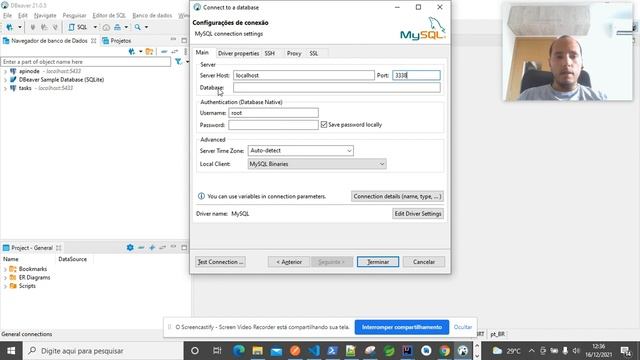The image size is (640, 360).
Task: Toggle Save password locally checkbox
Action: pyautogui.click(x=324, y=124)
